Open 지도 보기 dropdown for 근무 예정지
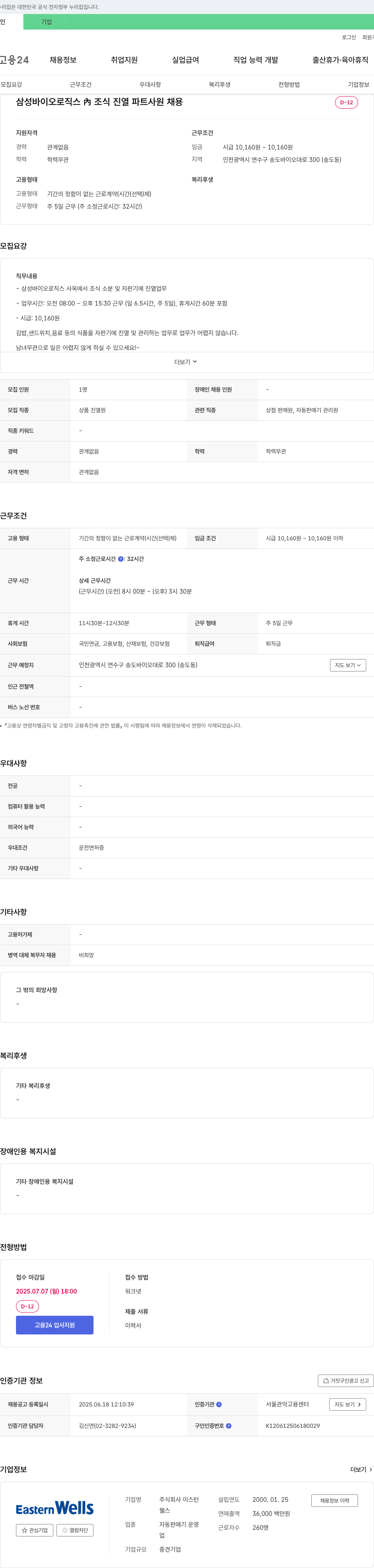 point(348,665)
